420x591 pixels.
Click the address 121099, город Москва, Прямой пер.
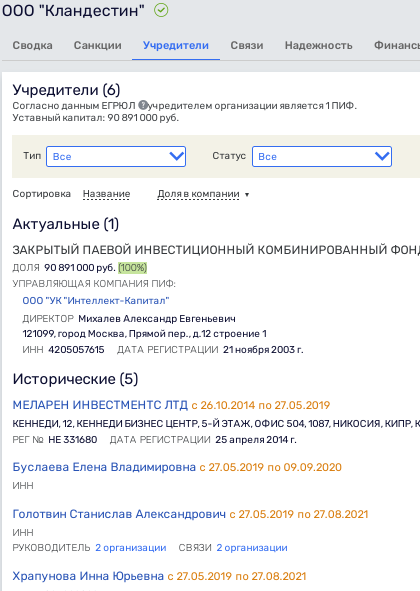coord(144,334)
